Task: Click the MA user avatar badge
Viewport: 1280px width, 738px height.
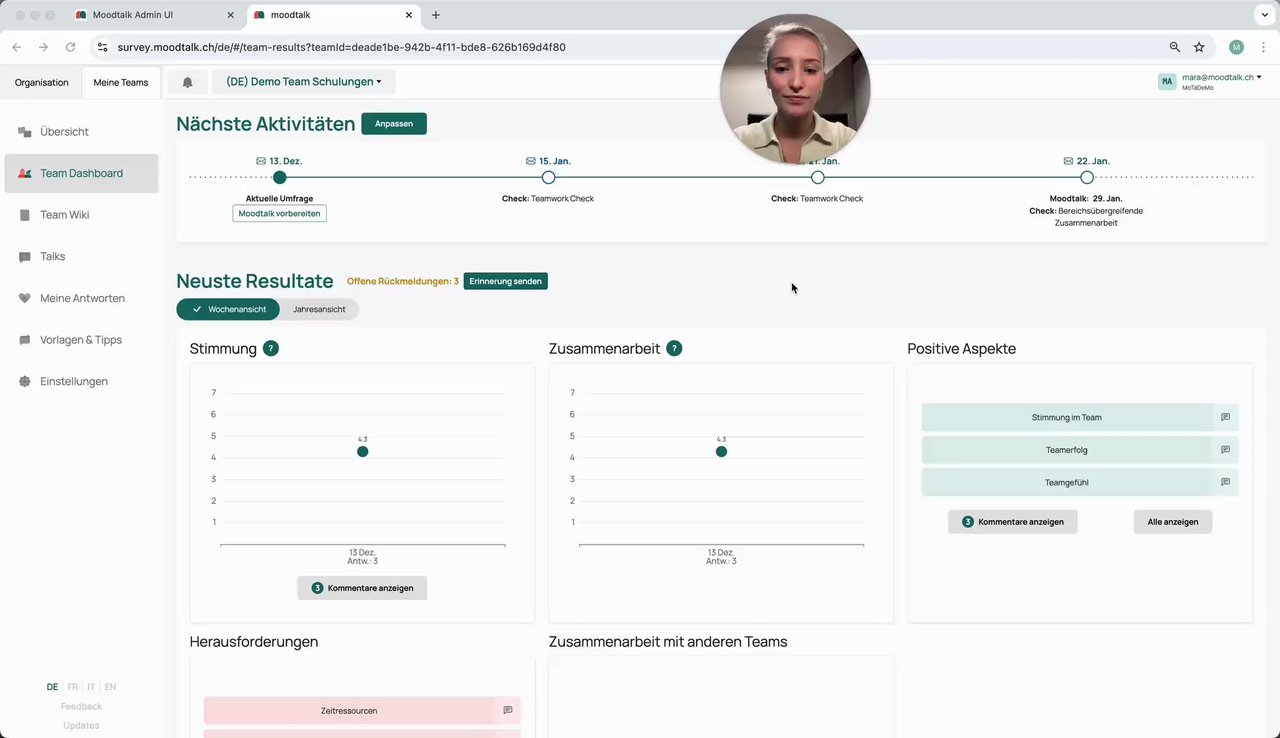Action: click(x=1167, y=82)
